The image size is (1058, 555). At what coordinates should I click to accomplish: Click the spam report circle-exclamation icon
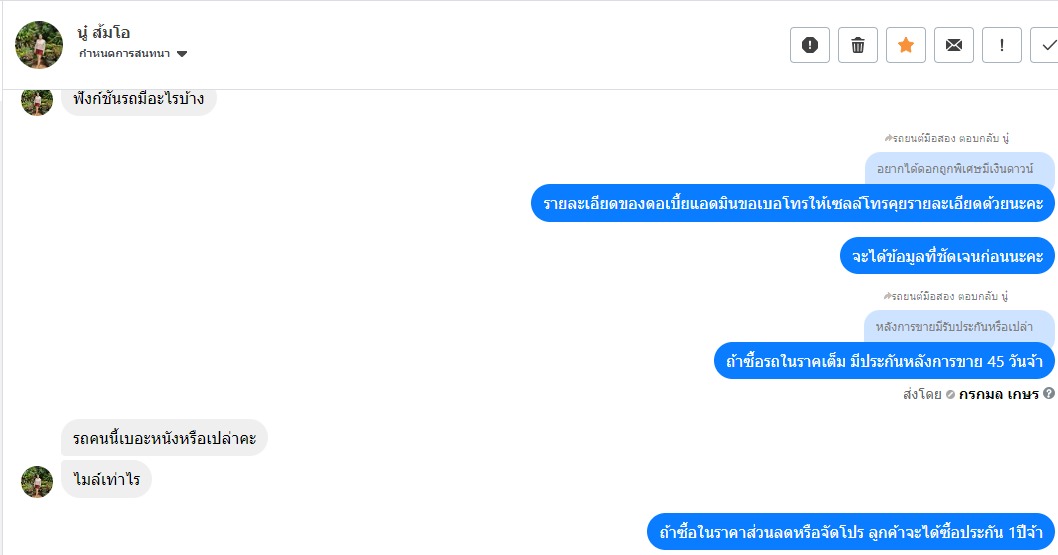810,45
